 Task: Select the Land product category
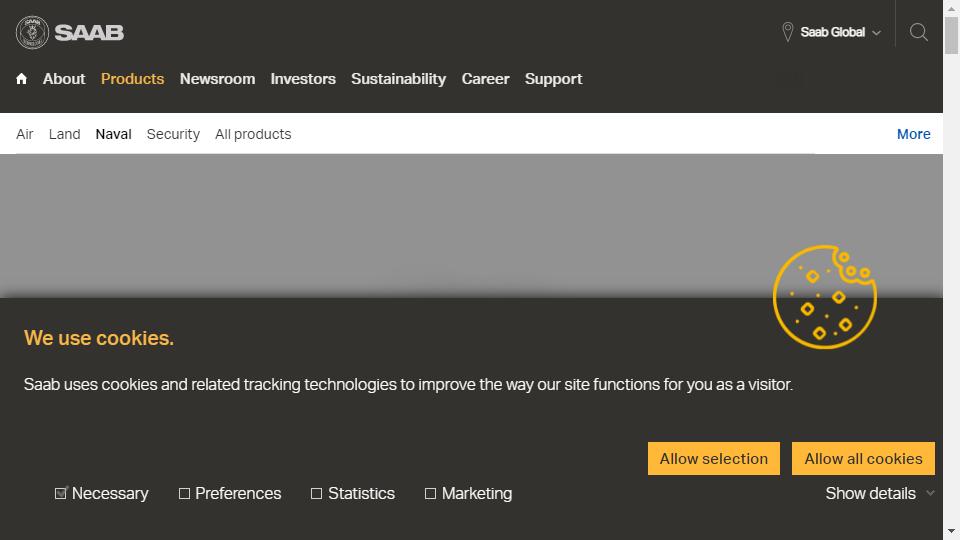tap(64, 134)
